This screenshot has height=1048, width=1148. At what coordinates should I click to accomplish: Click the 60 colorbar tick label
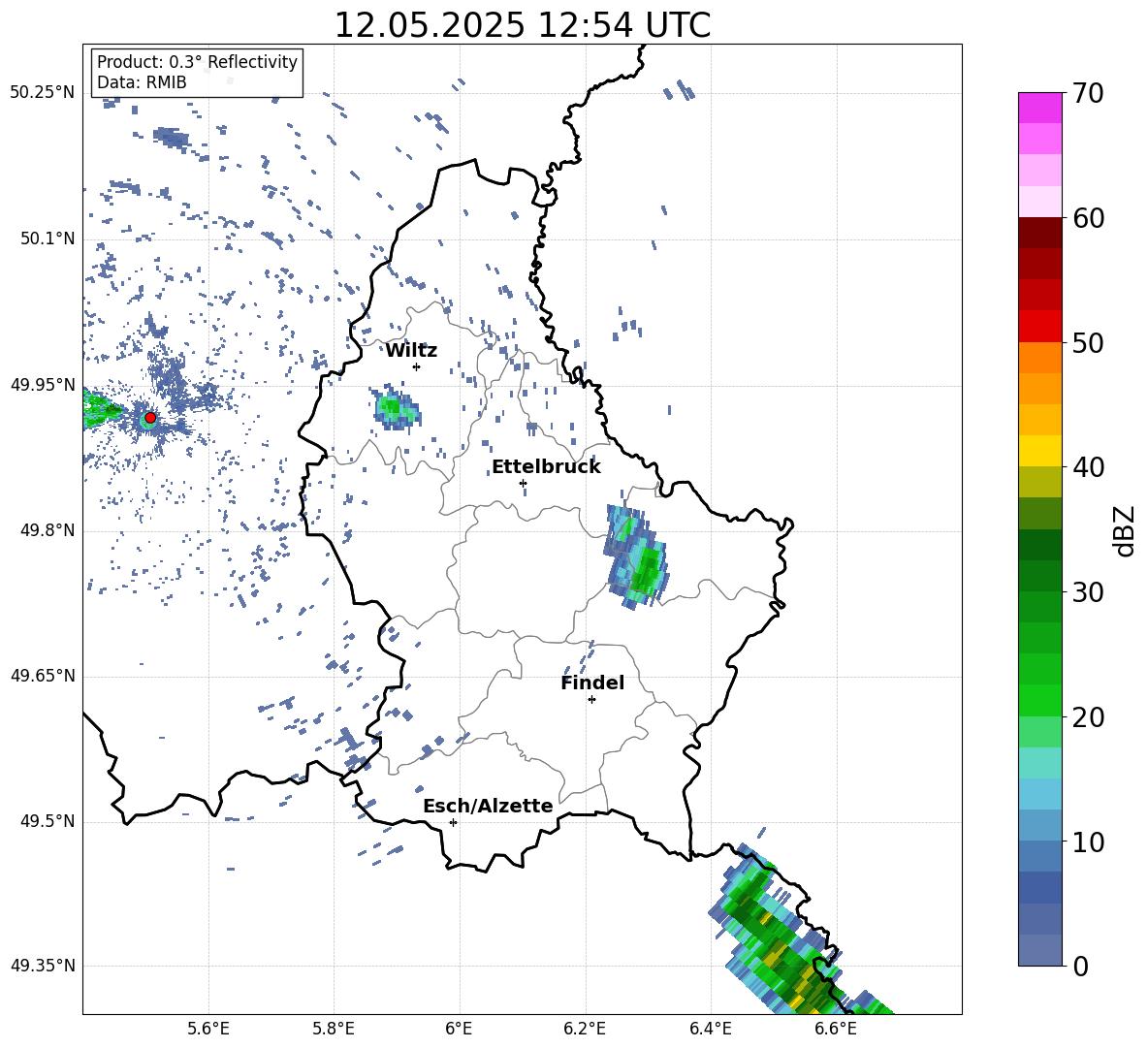pos(1088,218)
